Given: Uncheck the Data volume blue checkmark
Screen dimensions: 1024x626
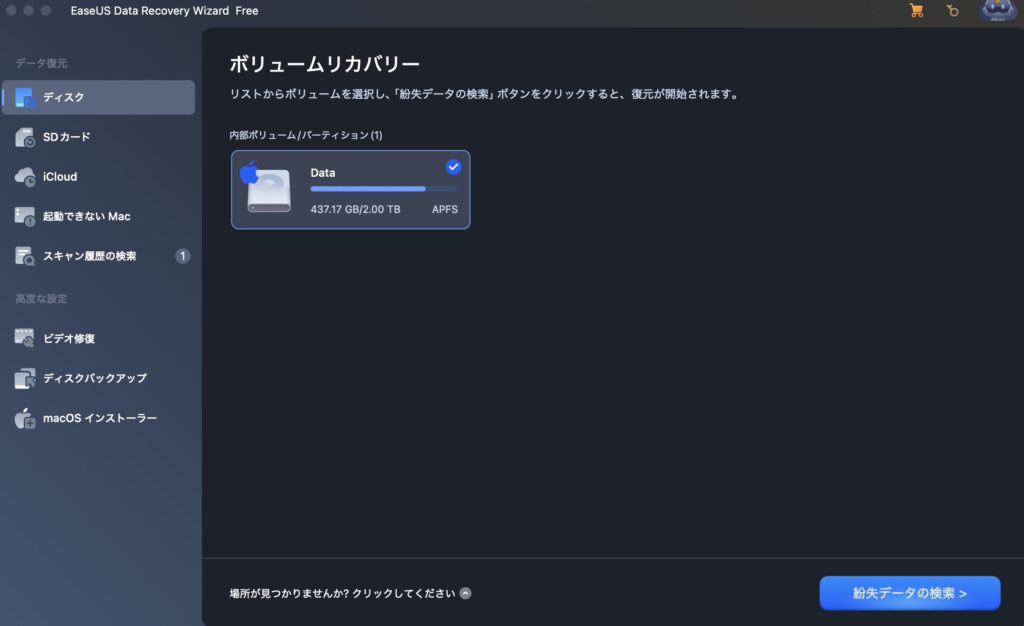Looking at the screenshot, I should click(453, 167).
